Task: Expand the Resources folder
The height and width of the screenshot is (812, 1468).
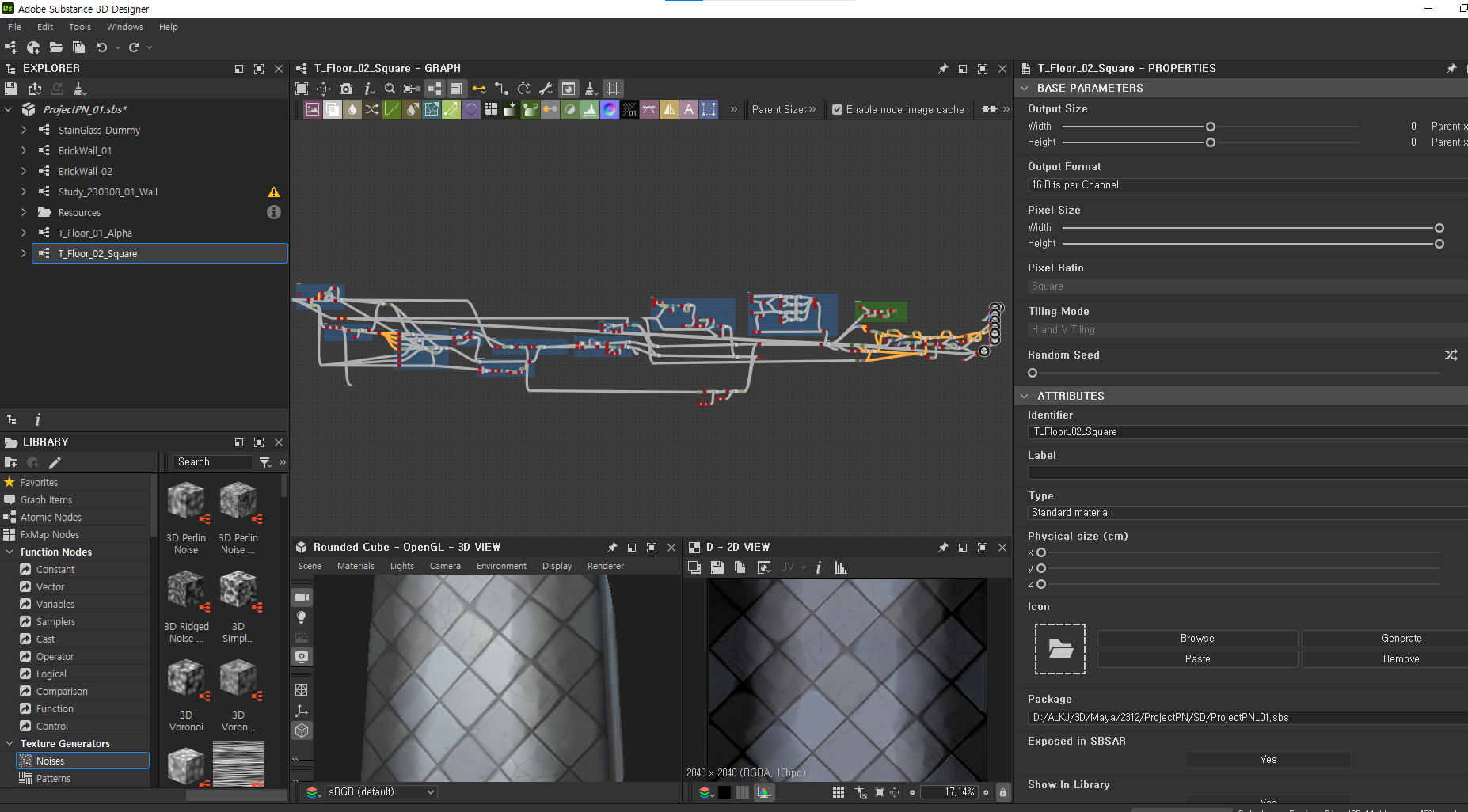Action: [x=24, y=212]
